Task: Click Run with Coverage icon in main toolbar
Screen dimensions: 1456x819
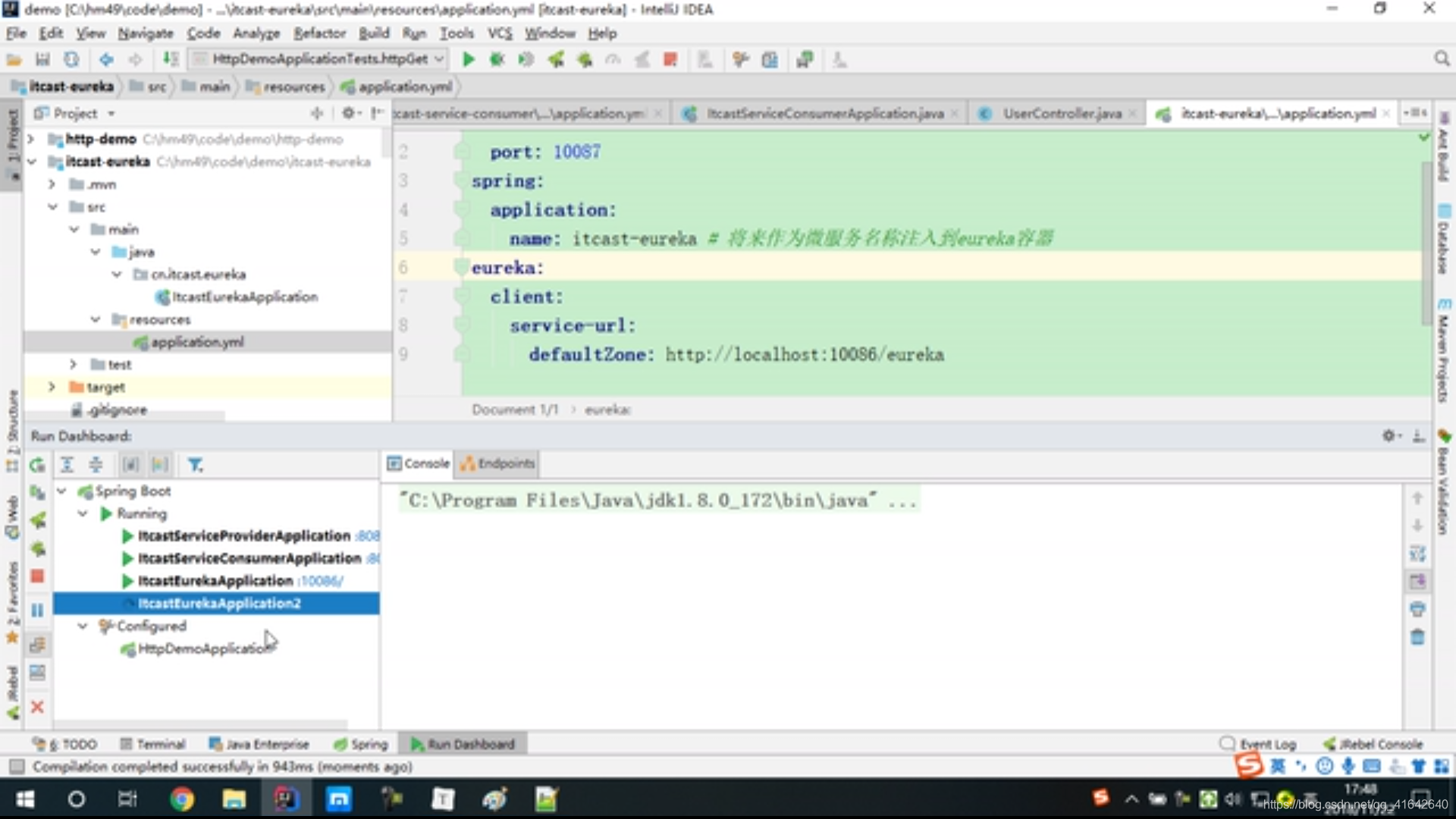Action: [x=526, y=59]
